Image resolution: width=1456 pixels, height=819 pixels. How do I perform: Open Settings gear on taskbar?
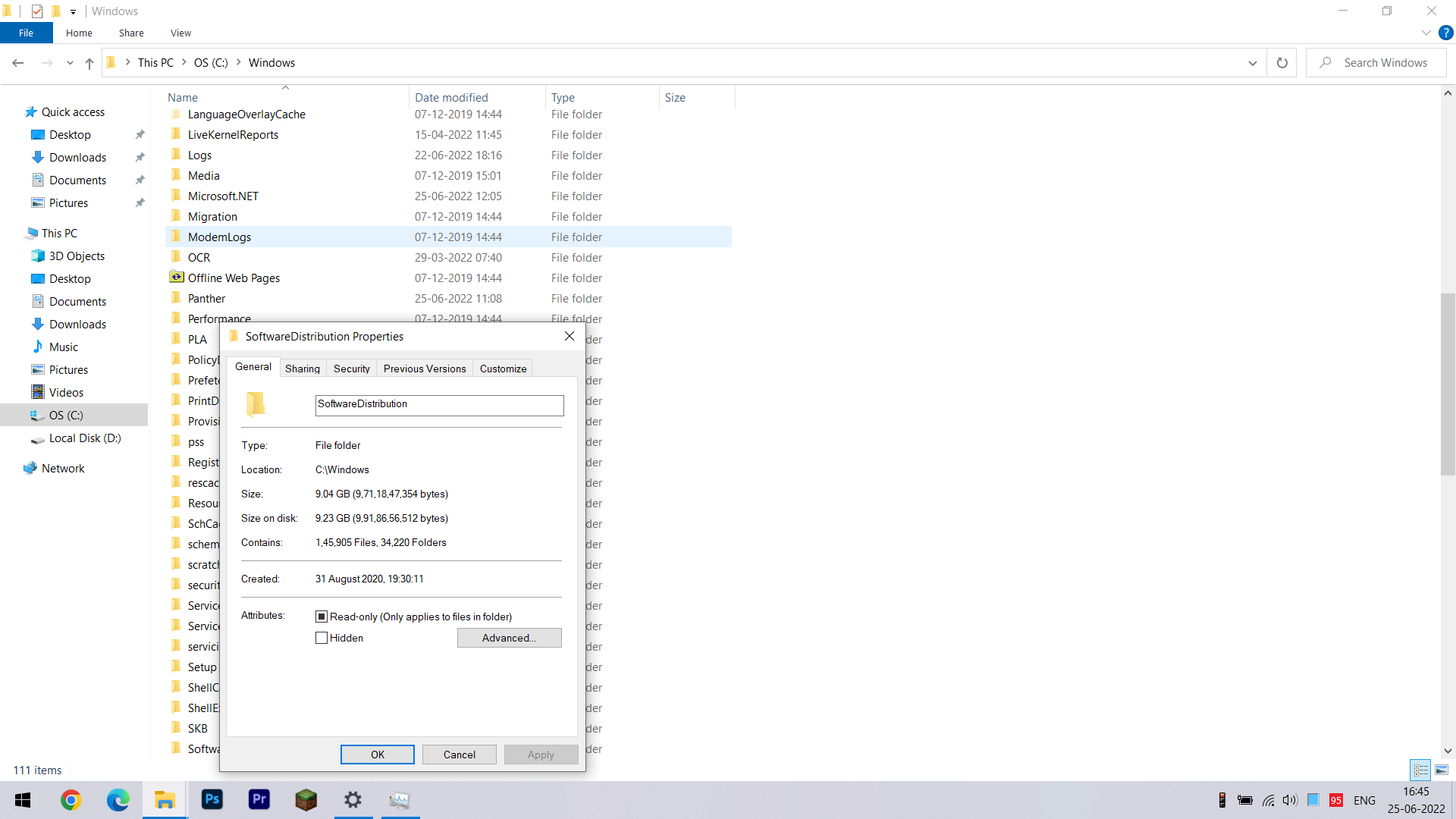pos(353,800)
